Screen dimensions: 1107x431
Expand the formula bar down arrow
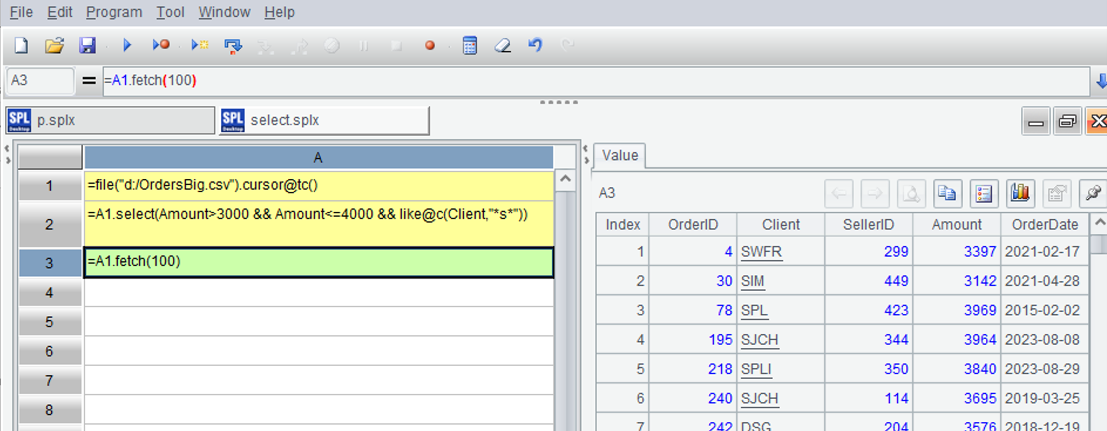pyautogui.click(x=1100, y=82)
